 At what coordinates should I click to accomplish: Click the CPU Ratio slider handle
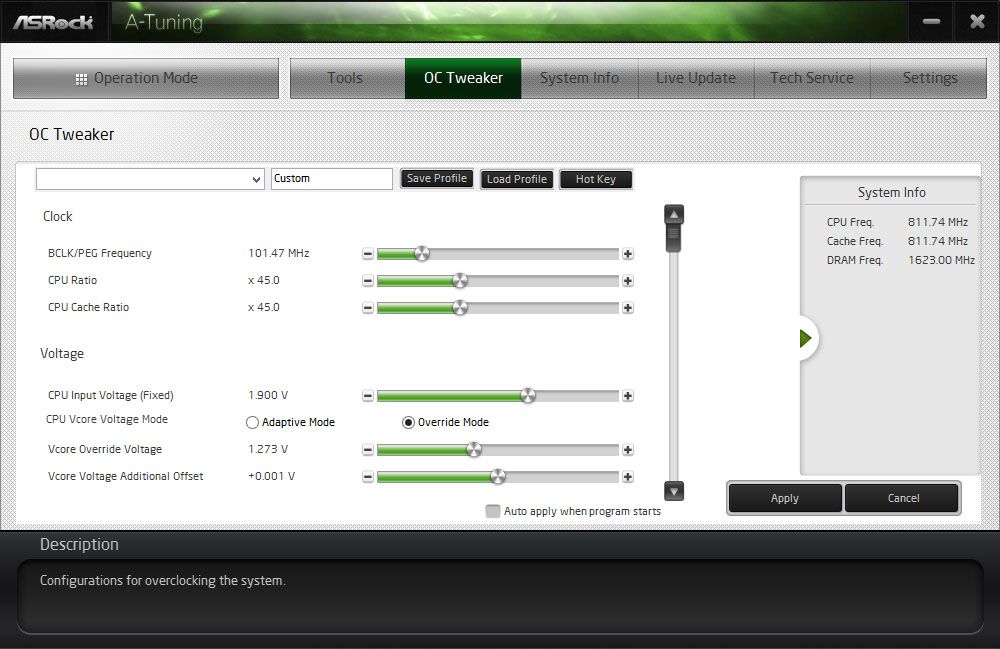[460, 281]
